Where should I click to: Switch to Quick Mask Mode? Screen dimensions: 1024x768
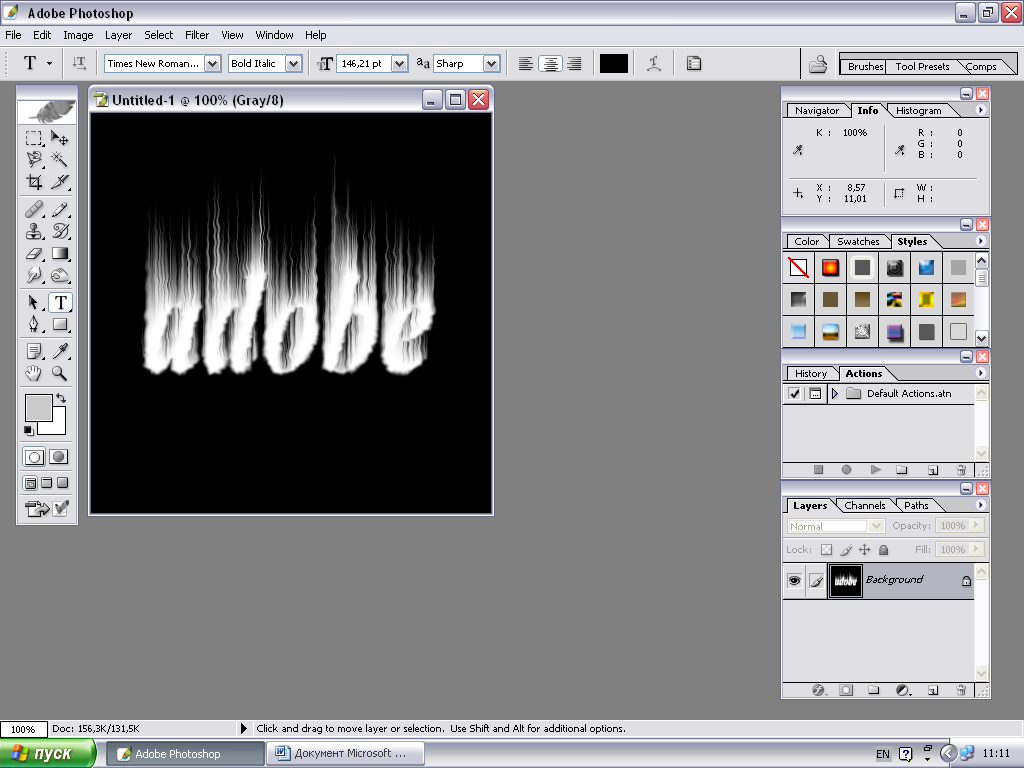click(59, 457)
